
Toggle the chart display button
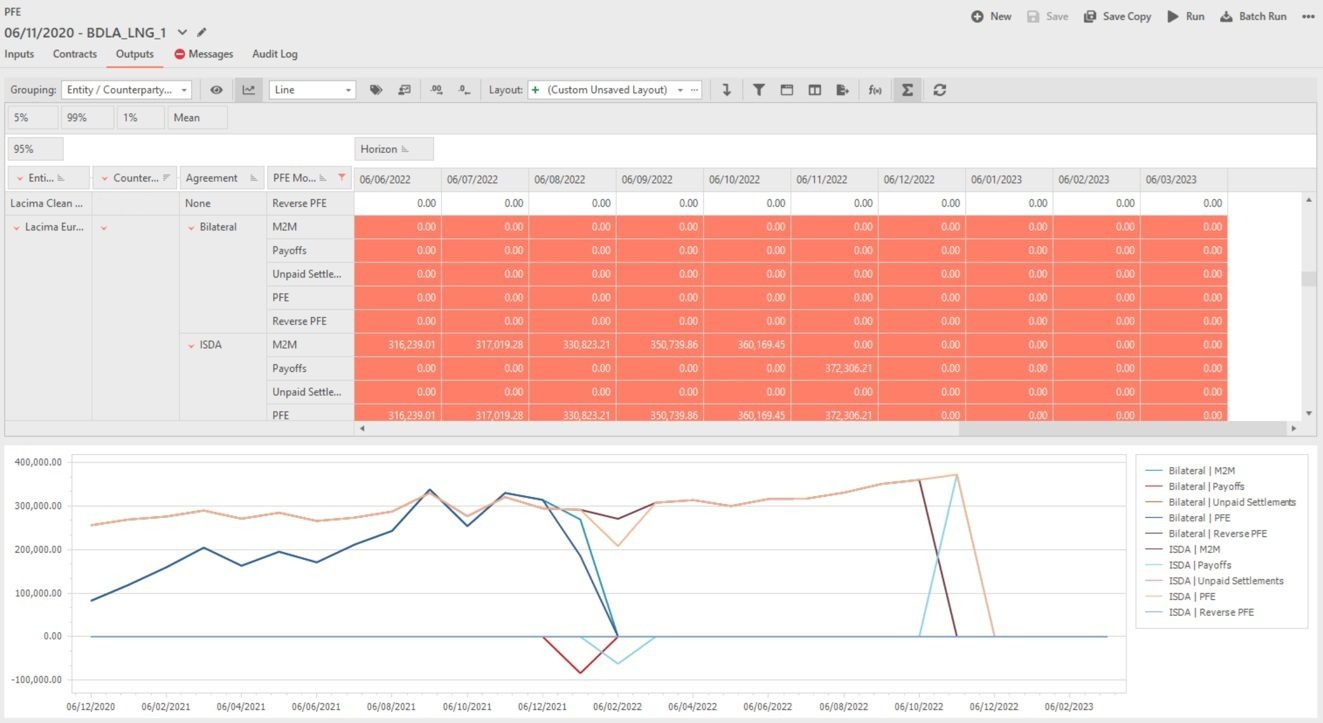(x=248, y=90)
